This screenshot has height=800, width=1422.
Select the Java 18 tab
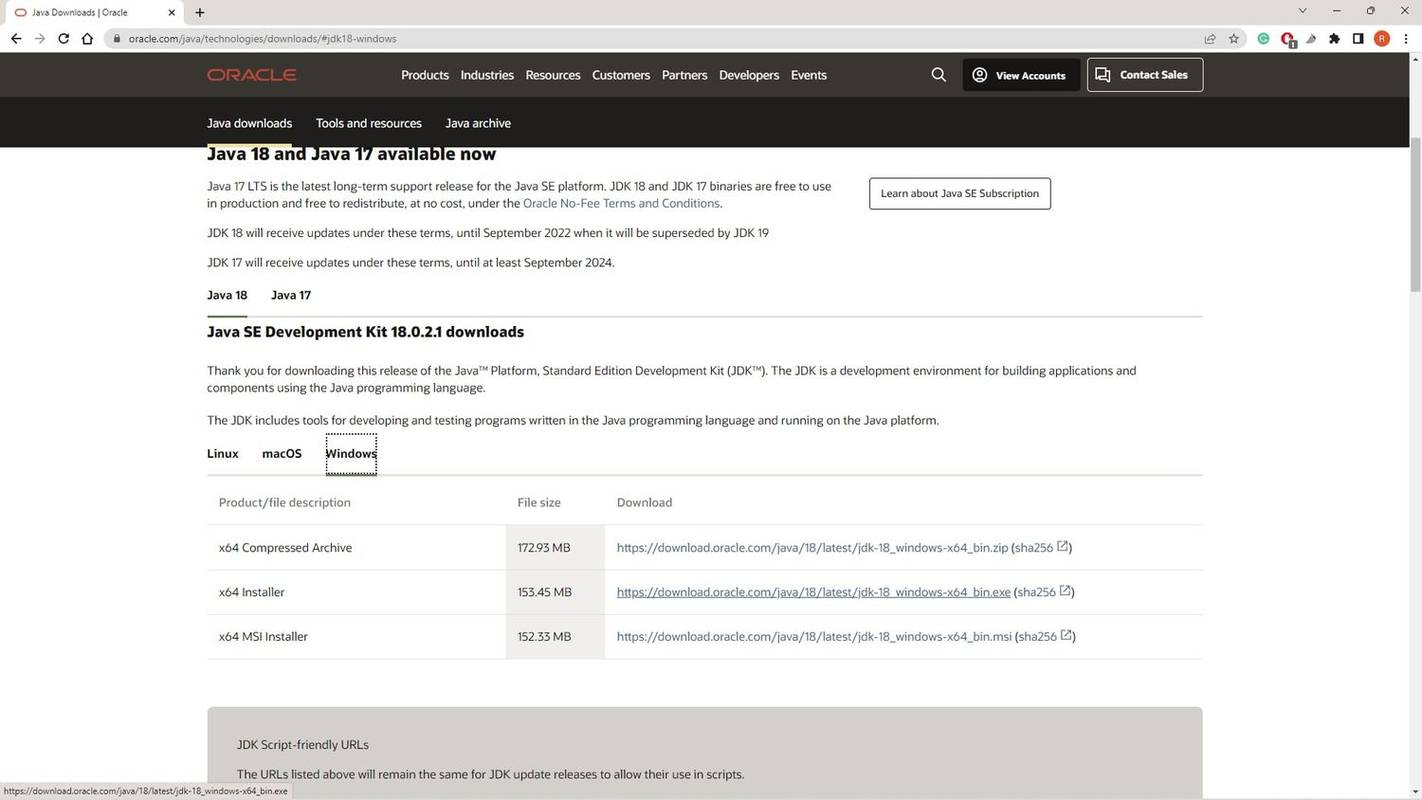click(x=227, y=295)
